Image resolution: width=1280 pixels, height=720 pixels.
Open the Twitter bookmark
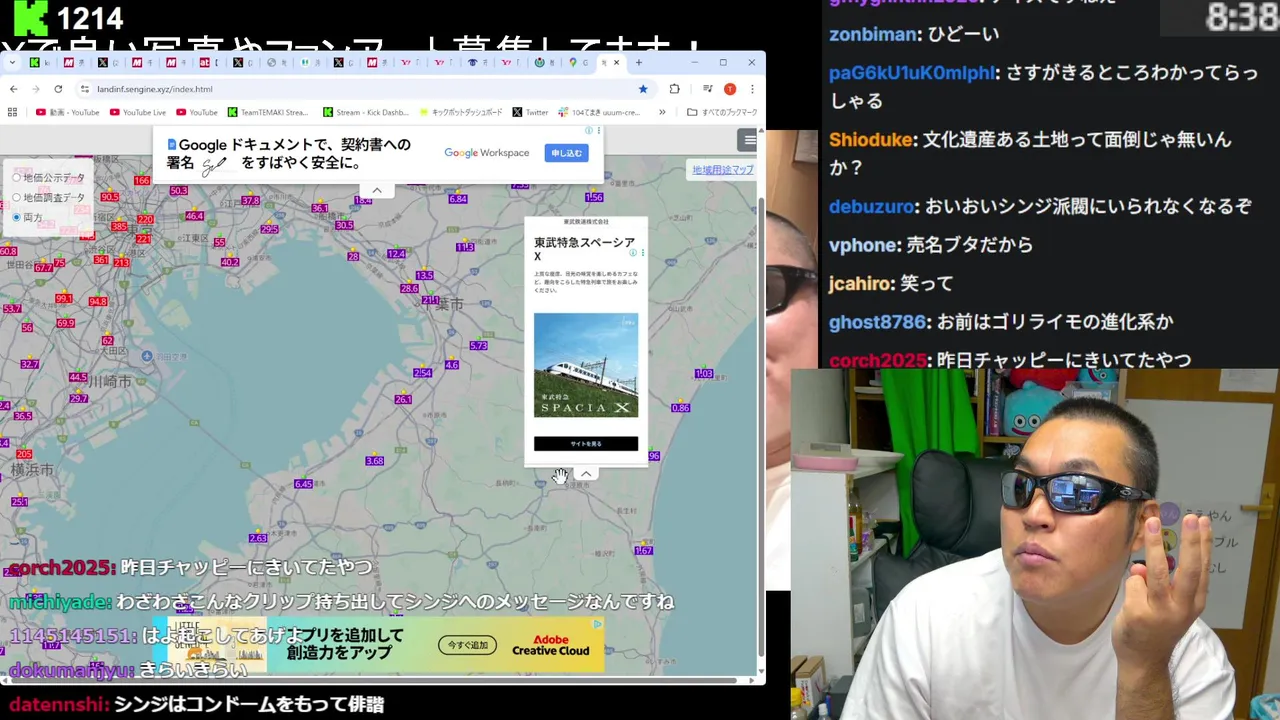click(x=530, y=112)
